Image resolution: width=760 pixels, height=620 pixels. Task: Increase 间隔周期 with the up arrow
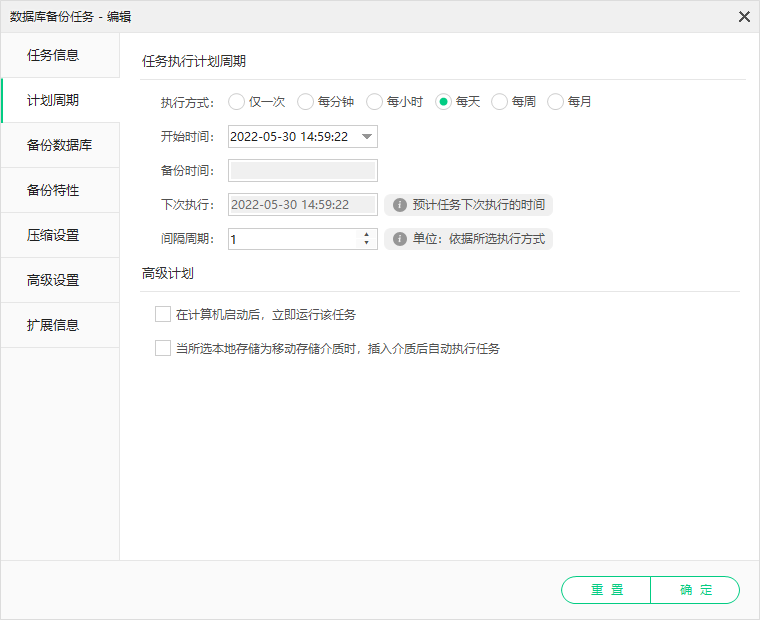(366, 235)
